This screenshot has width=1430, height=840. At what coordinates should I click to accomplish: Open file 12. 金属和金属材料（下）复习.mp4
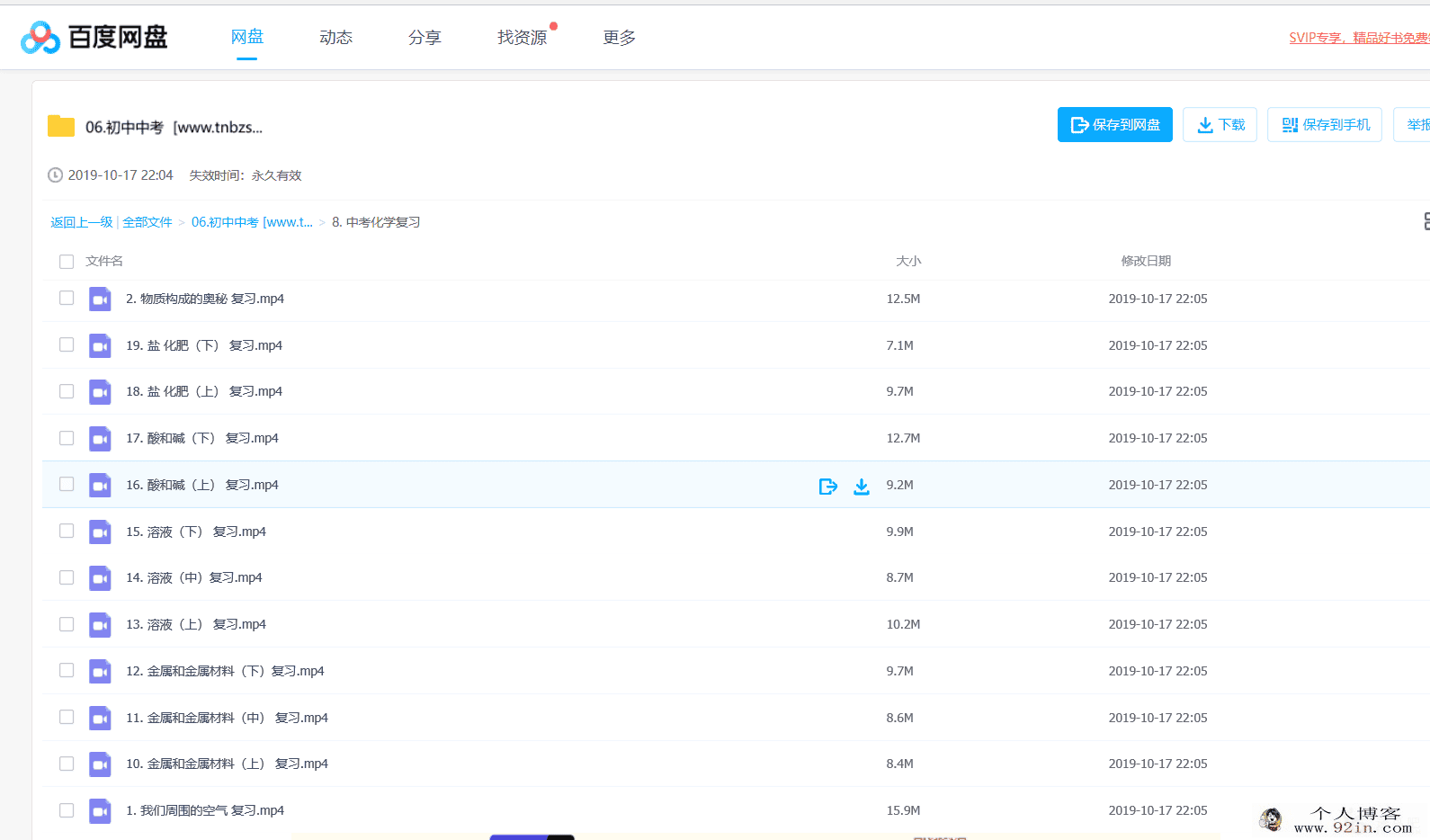[225, 671]
